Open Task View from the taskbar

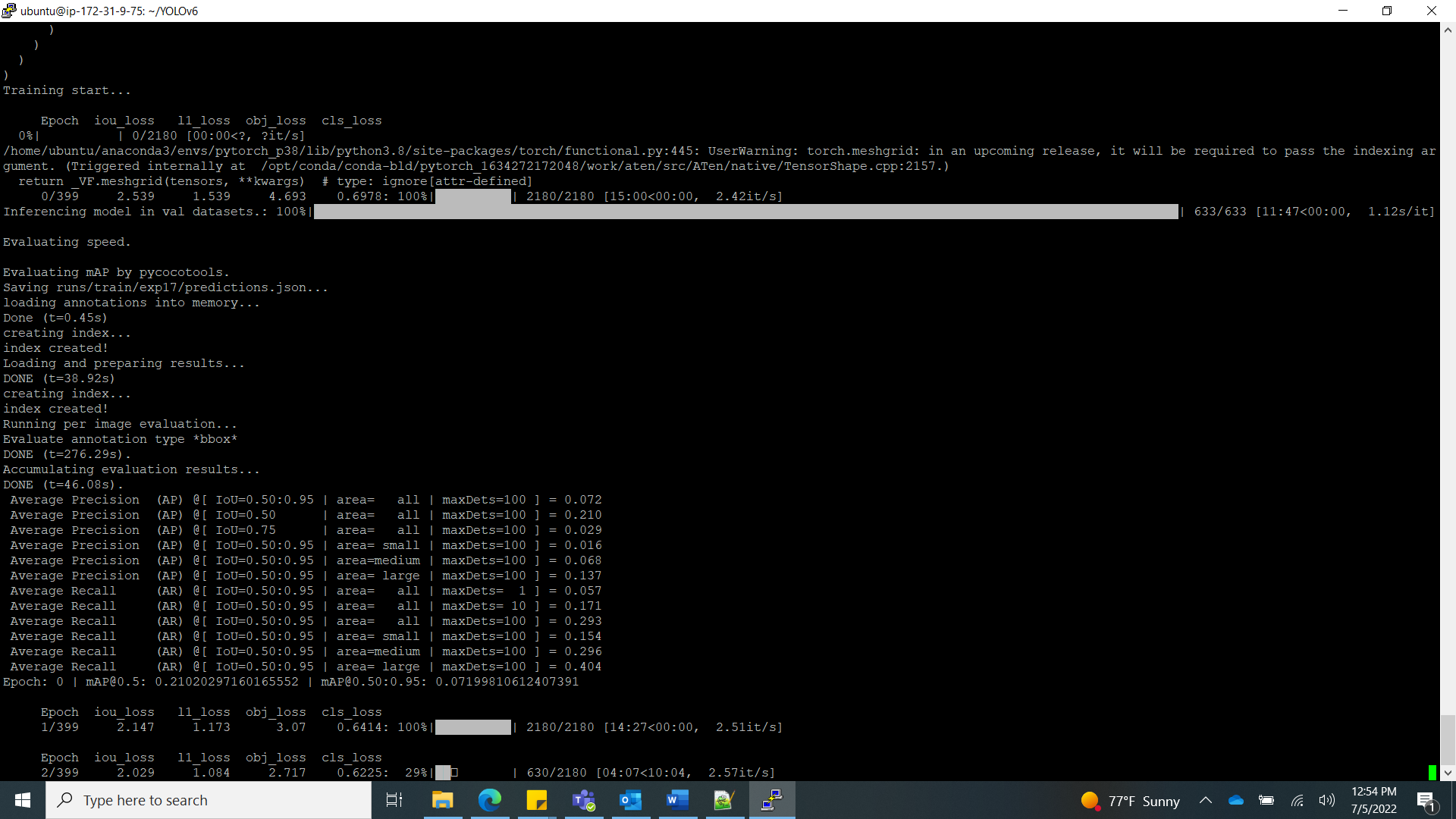pyautogui.click(x=394, y=800)
